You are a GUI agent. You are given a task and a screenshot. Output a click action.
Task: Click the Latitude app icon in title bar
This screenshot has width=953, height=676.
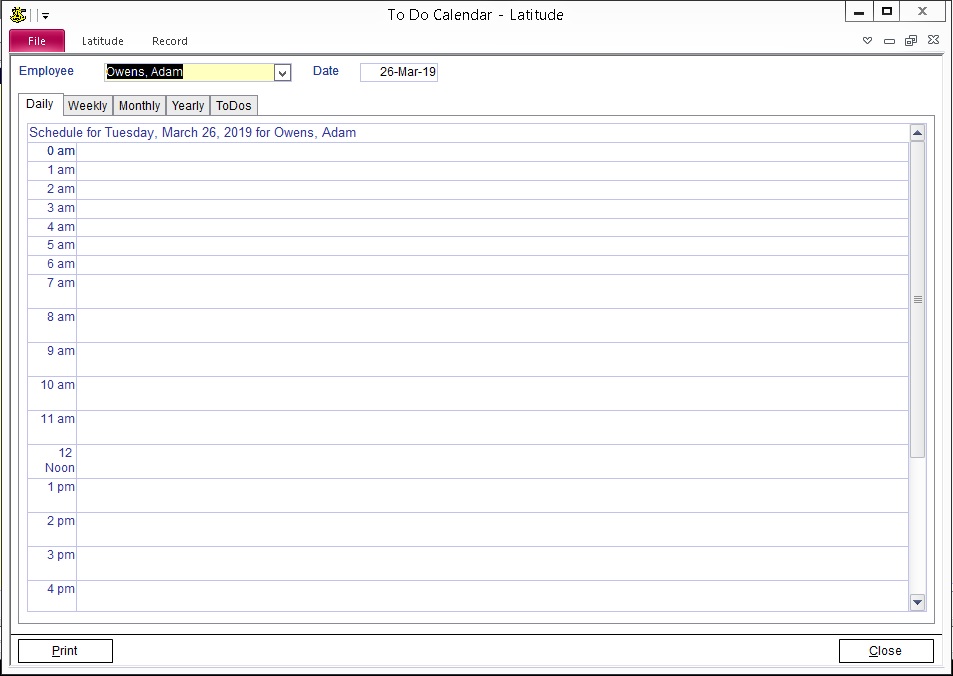click(18, 15)
